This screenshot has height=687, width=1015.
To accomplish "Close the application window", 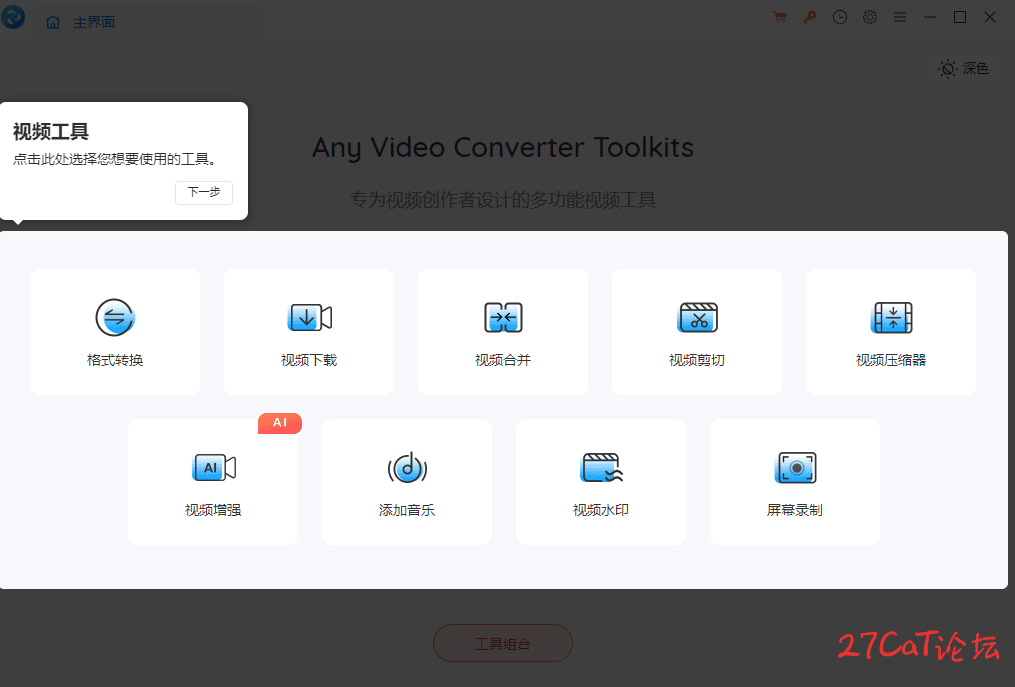I will 990,17.
